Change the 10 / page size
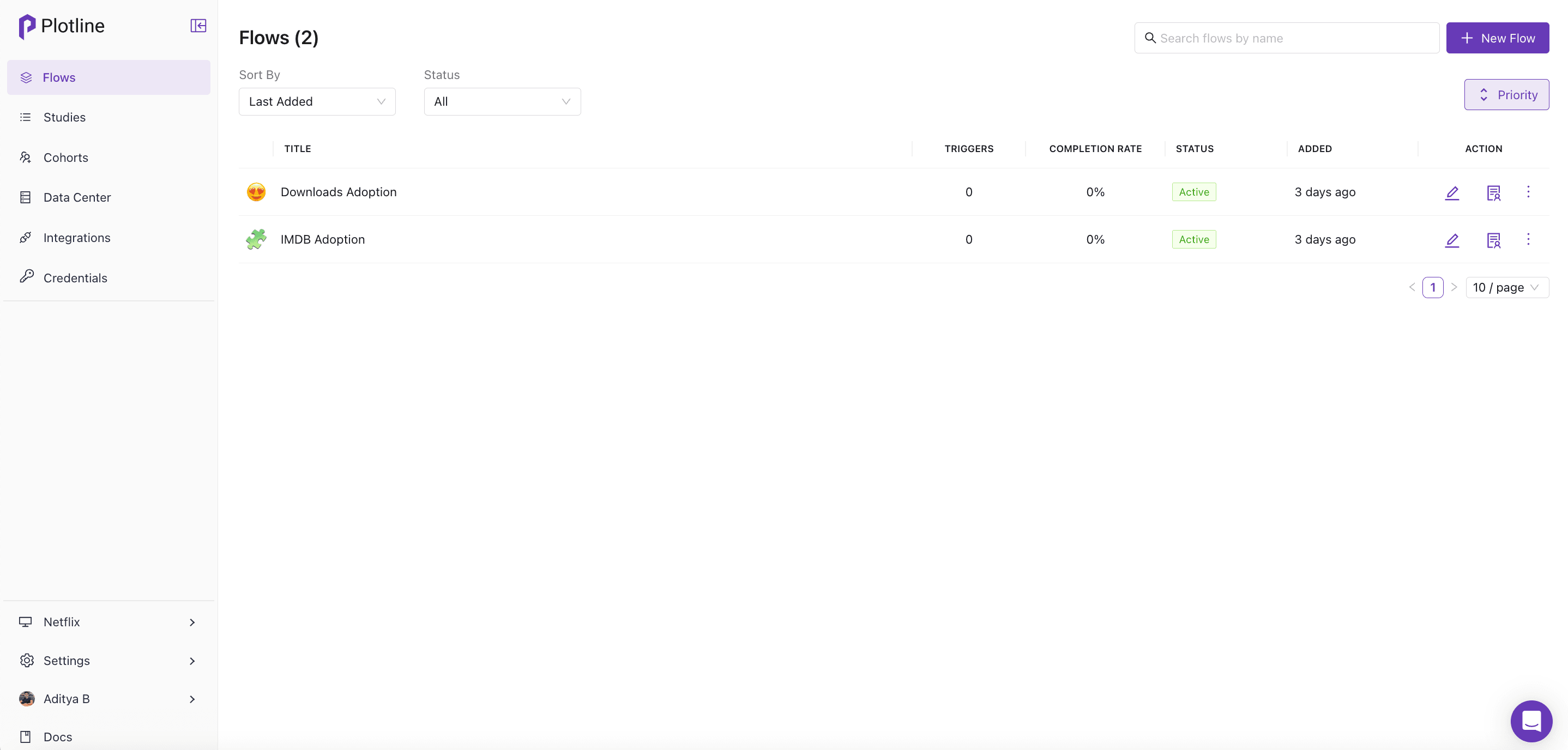Screen dimensions: 1568x750 point(1506,287)
